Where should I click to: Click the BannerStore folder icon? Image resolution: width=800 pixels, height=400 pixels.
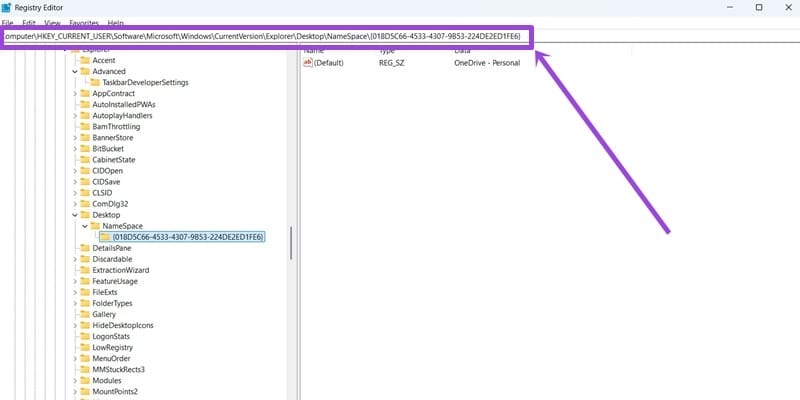pyautogui.click(x=85, y=138)
